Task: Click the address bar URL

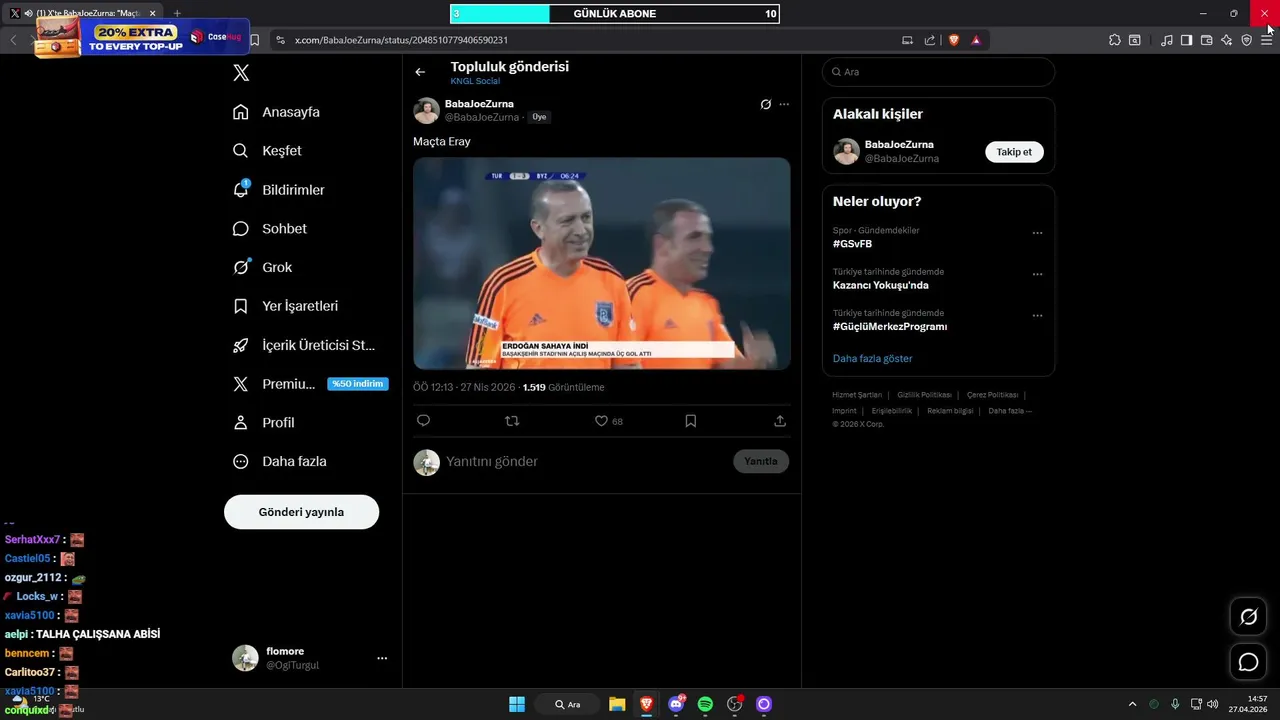Action: coord(401,40)
